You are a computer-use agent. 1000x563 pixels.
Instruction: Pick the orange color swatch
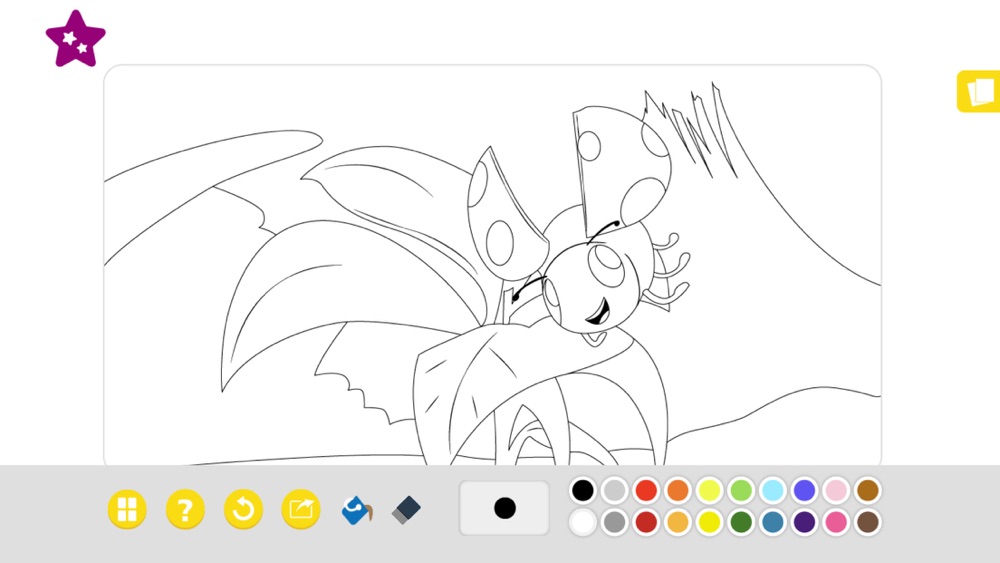(678, 490)
